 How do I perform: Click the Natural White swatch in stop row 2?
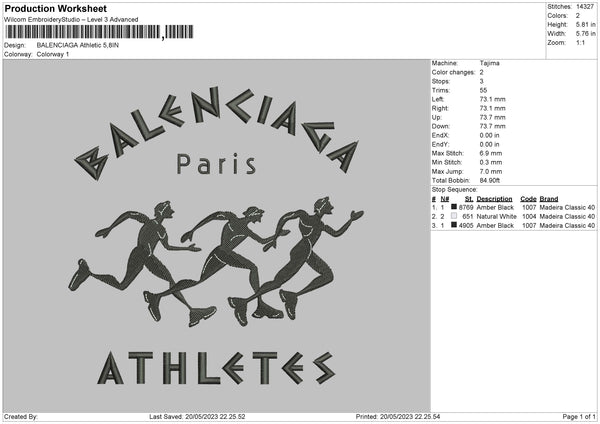(454, 216)
